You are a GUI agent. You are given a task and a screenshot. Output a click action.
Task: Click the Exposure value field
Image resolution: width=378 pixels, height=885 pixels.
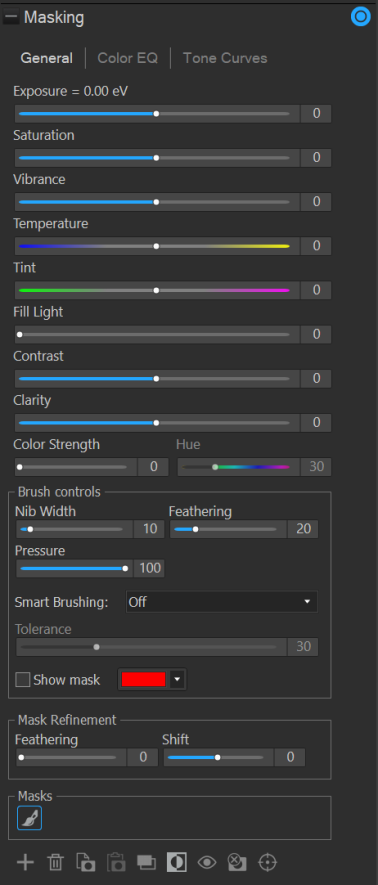(x=316, y=113)
